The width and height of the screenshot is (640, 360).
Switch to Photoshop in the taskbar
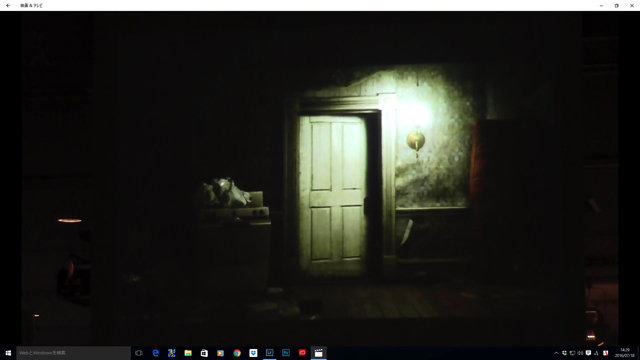286,353
